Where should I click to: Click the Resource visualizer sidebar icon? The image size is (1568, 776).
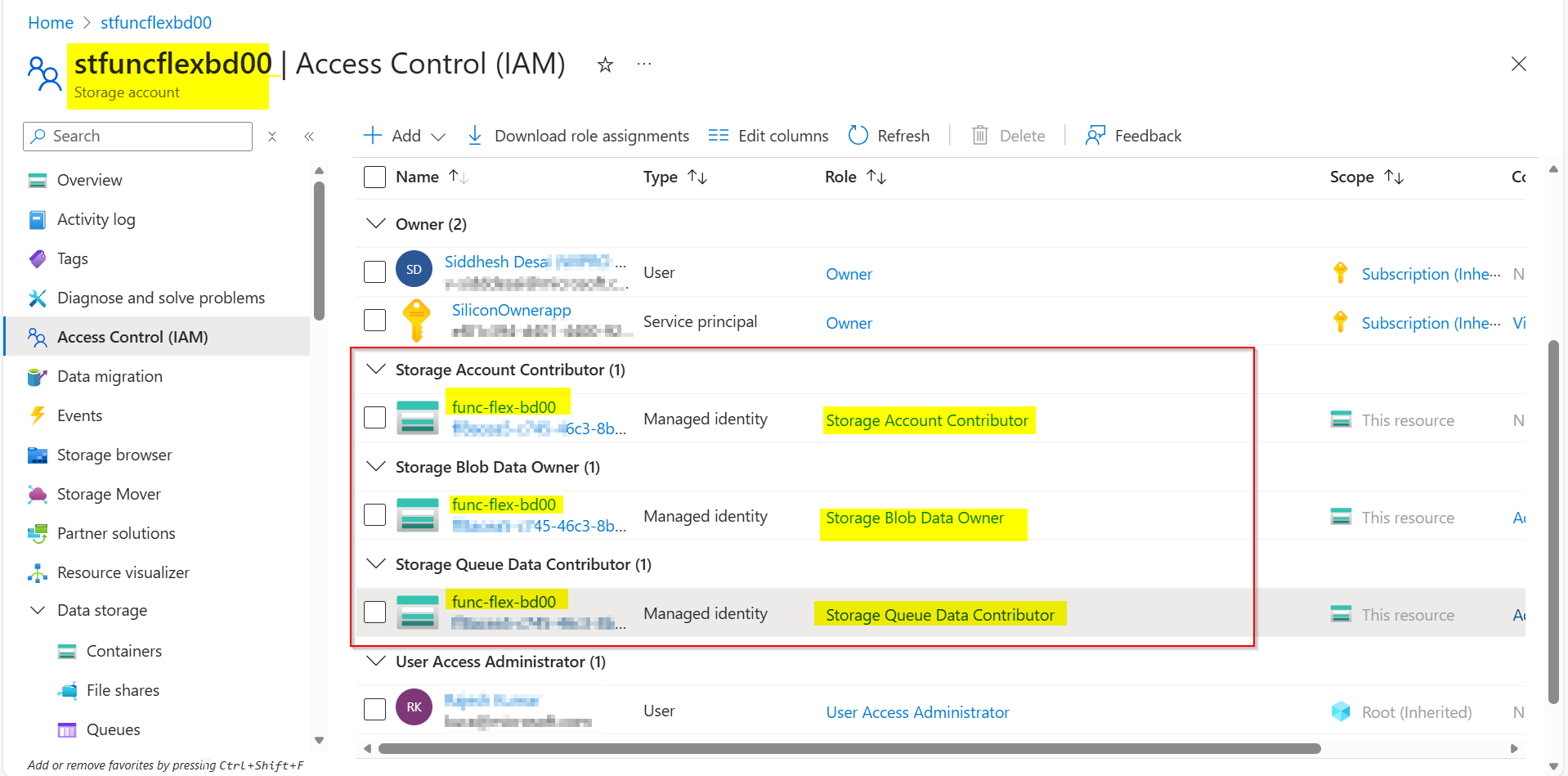click(38, 573)
